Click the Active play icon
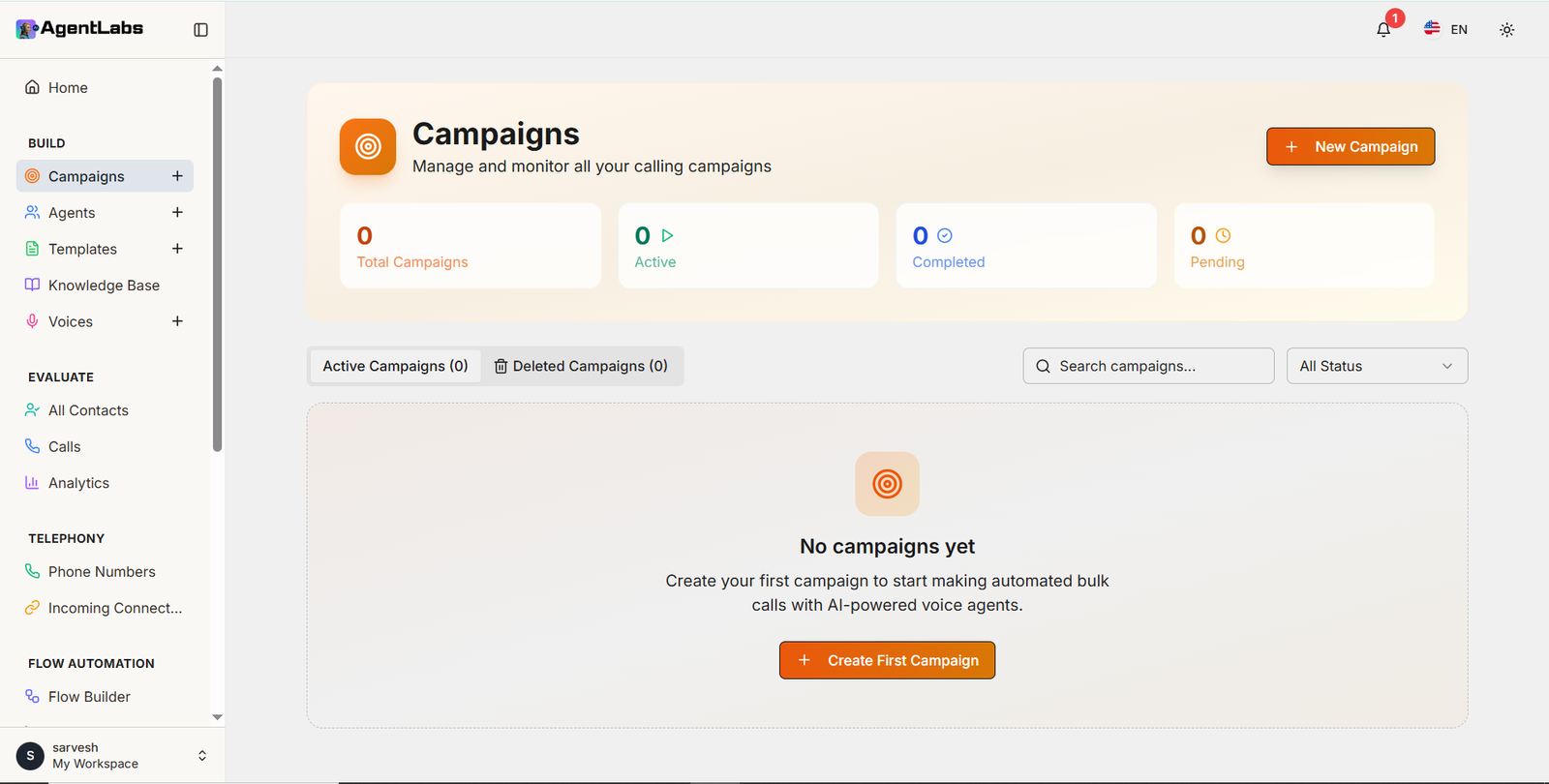The height and width of the screenshot is (784, 1549). [667, 235]
